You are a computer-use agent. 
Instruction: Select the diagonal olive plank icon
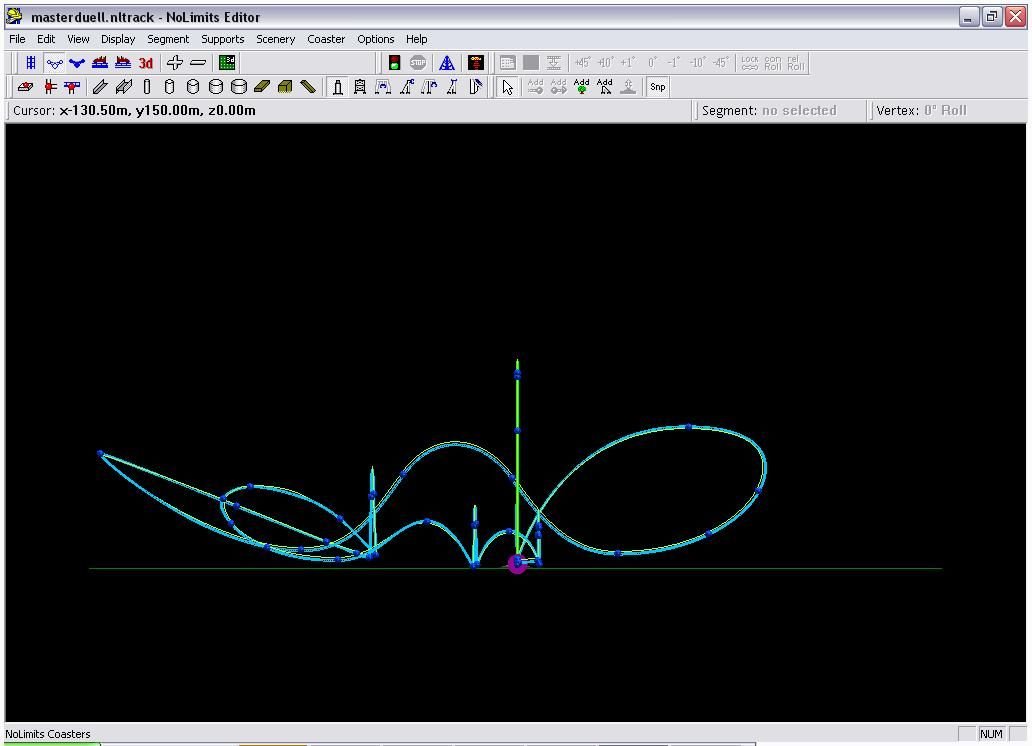(x=308, y=86)
